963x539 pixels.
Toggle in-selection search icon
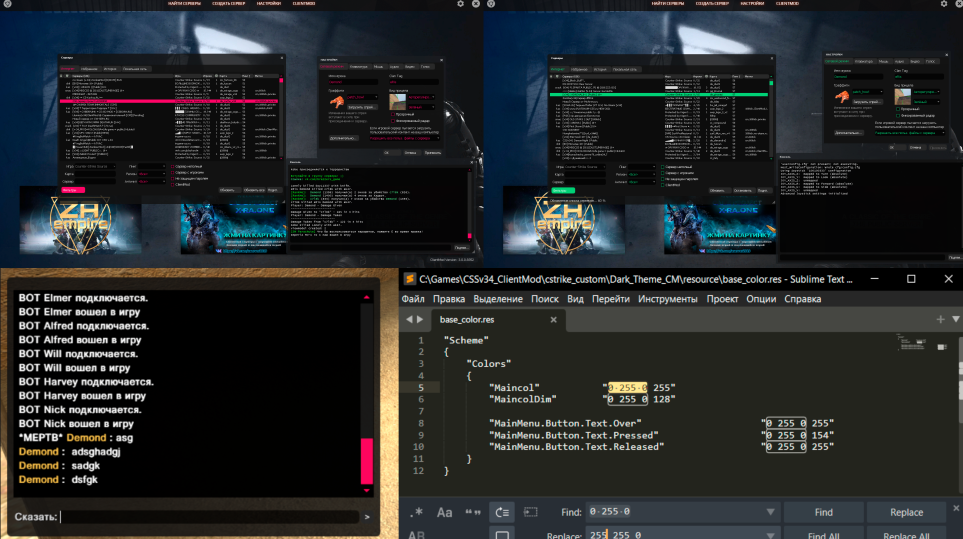[531, 512]
